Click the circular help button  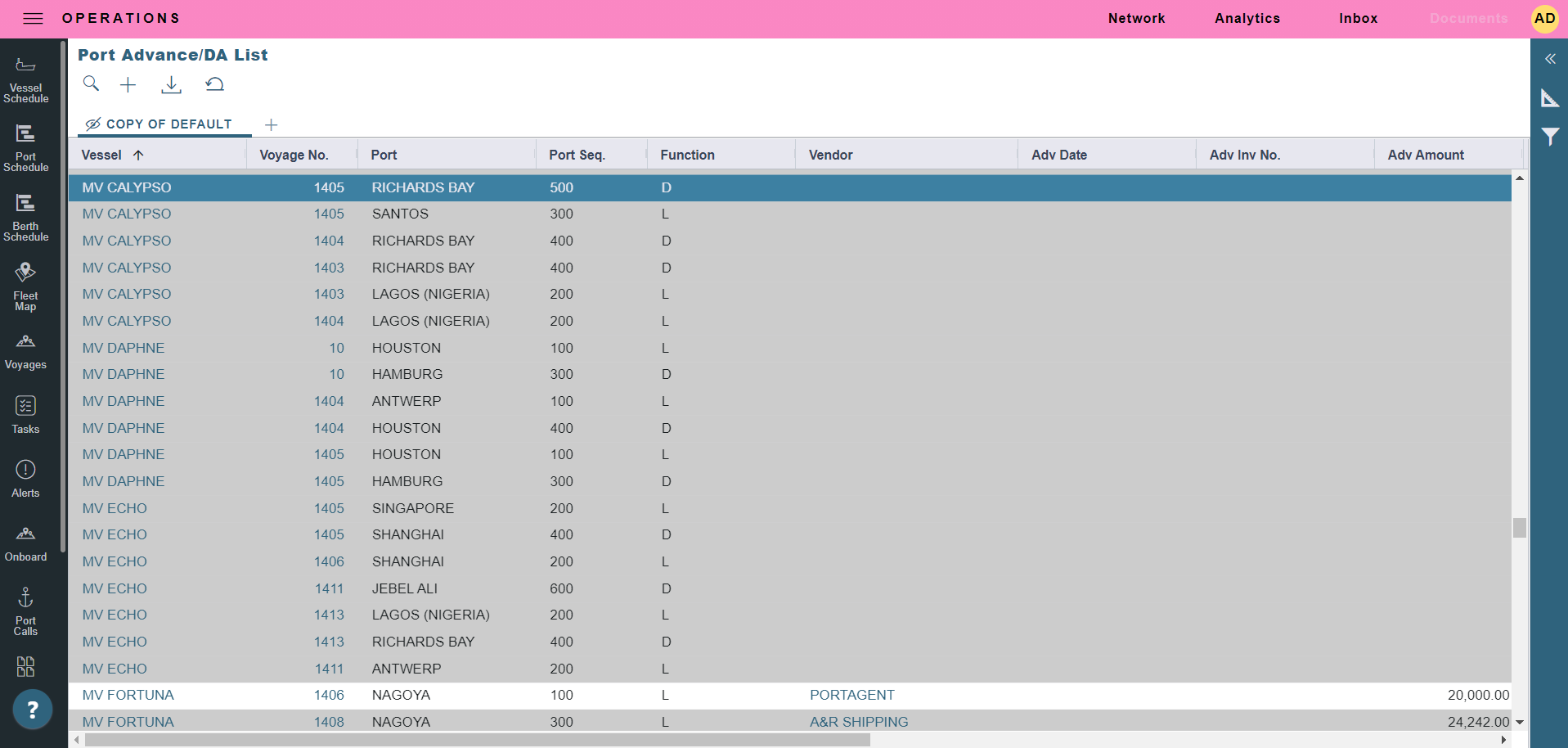33,709
